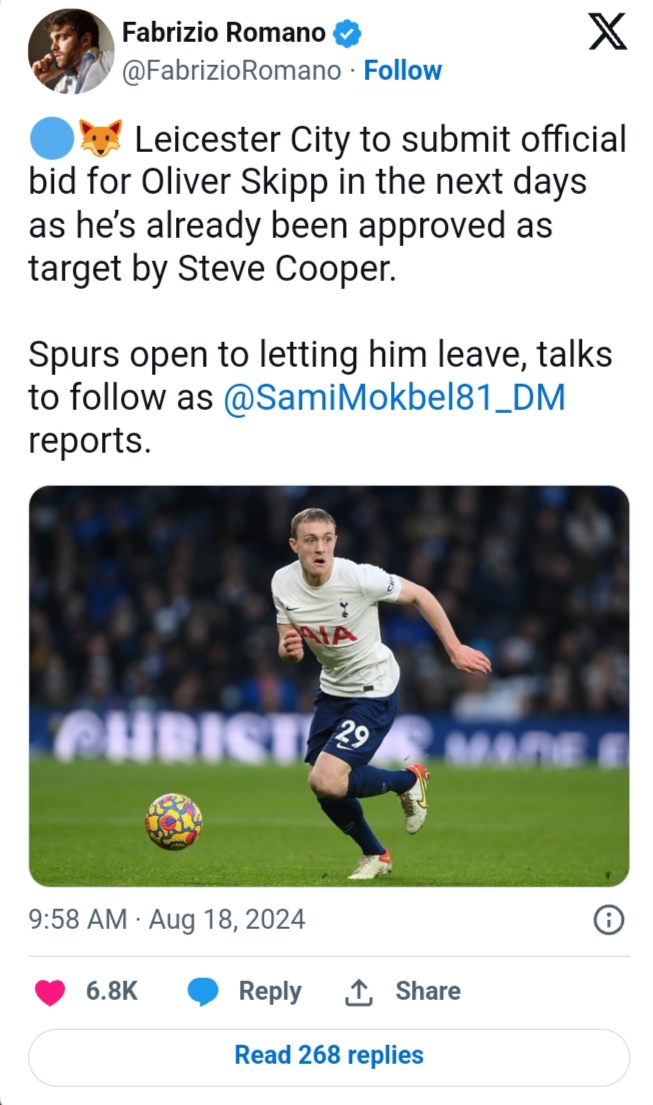This screenshot has width=653, height=1105.
Task: Click the fox emoji in the tweet
Action: [x=100, y=139]
